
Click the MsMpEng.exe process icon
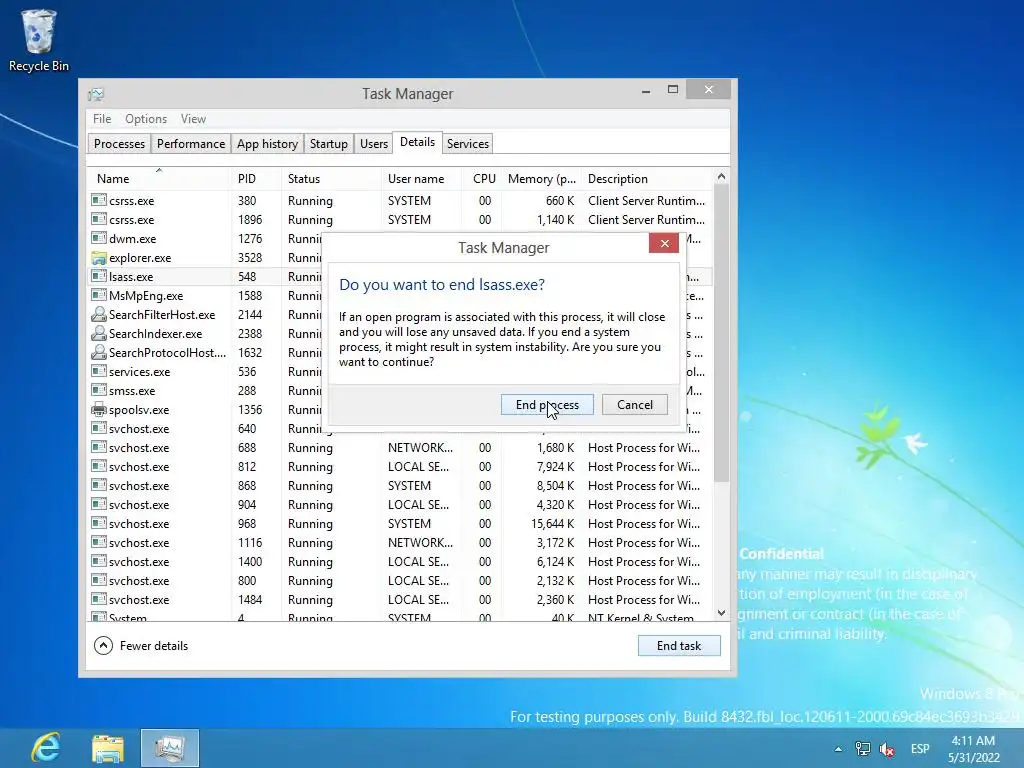click(x=99, y=295)
